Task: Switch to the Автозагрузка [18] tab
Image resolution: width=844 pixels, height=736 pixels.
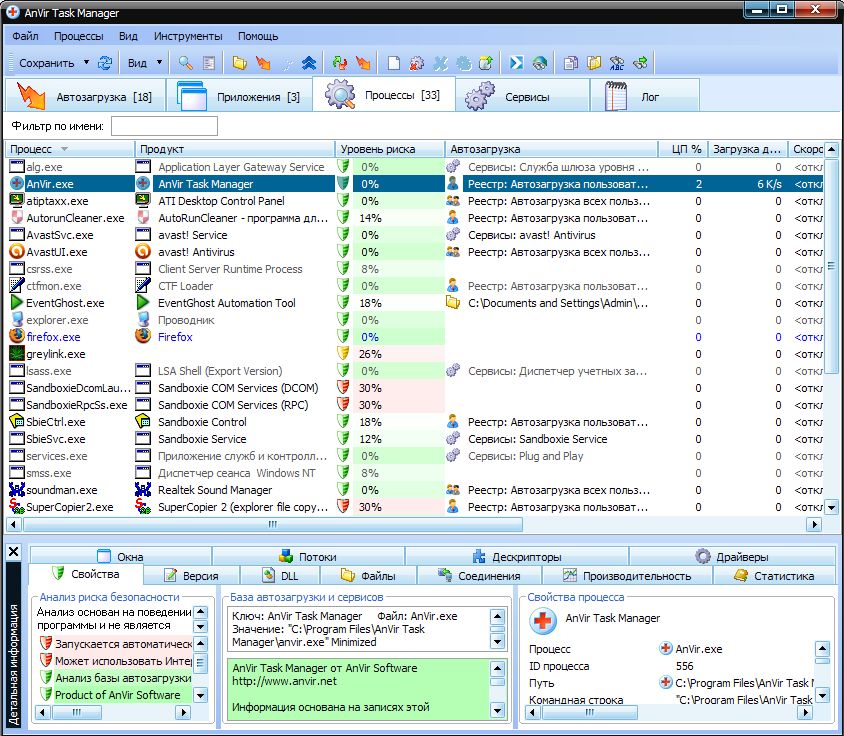Action: 85,95
